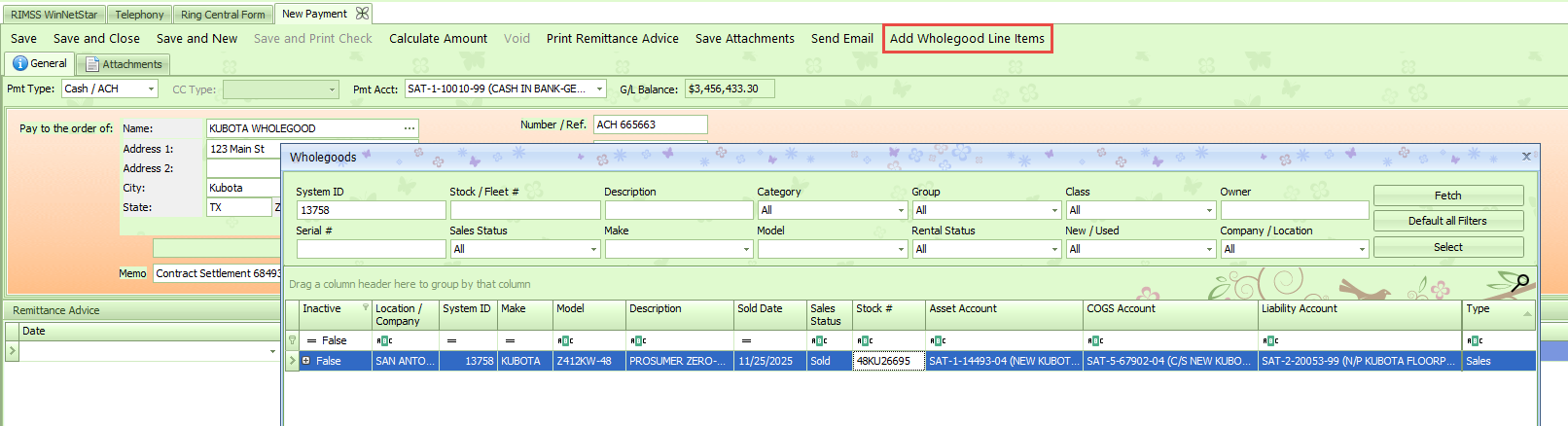
Task: Open the ABC operator icon for Type filter
Action: (x=1475, y=340)
